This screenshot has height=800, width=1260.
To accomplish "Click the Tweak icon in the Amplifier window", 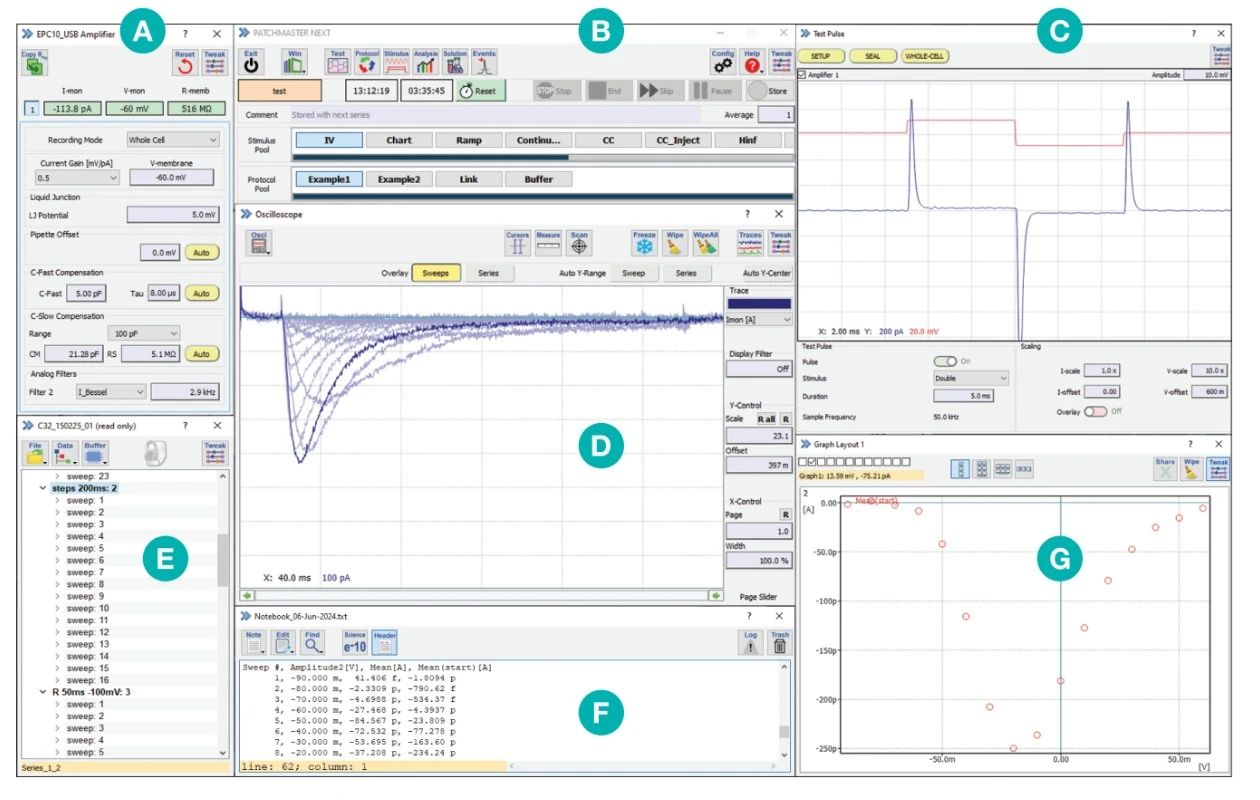I will pos(214,62).
